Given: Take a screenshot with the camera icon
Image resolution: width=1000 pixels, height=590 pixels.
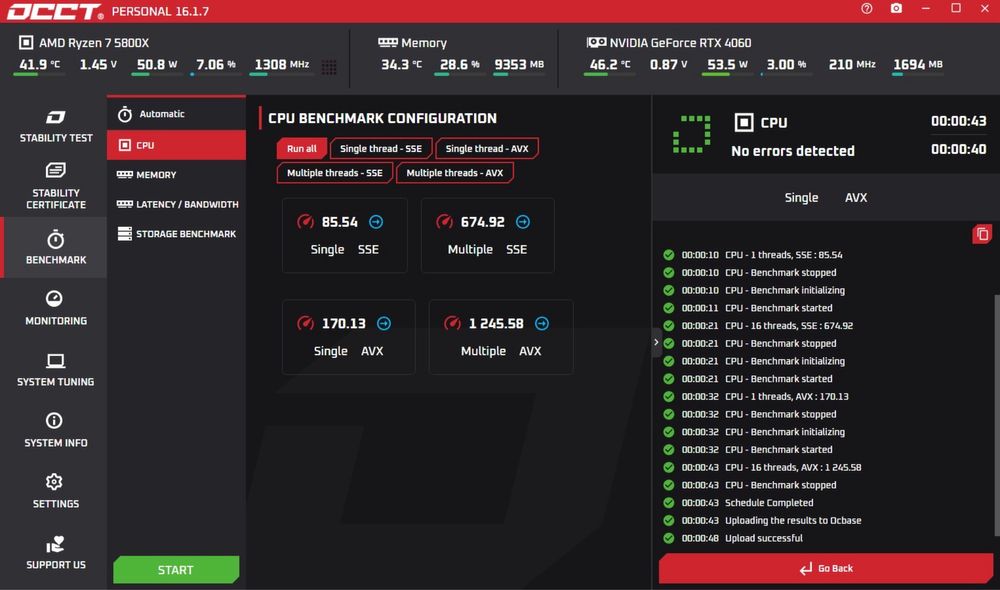Looking at the screenshot, I should click(896, 8).
